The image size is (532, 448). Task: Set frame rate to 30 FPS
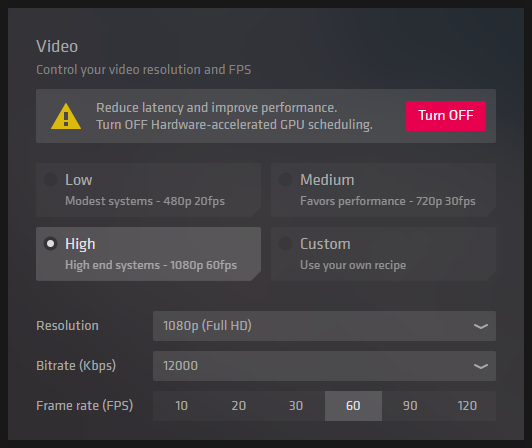296,406
